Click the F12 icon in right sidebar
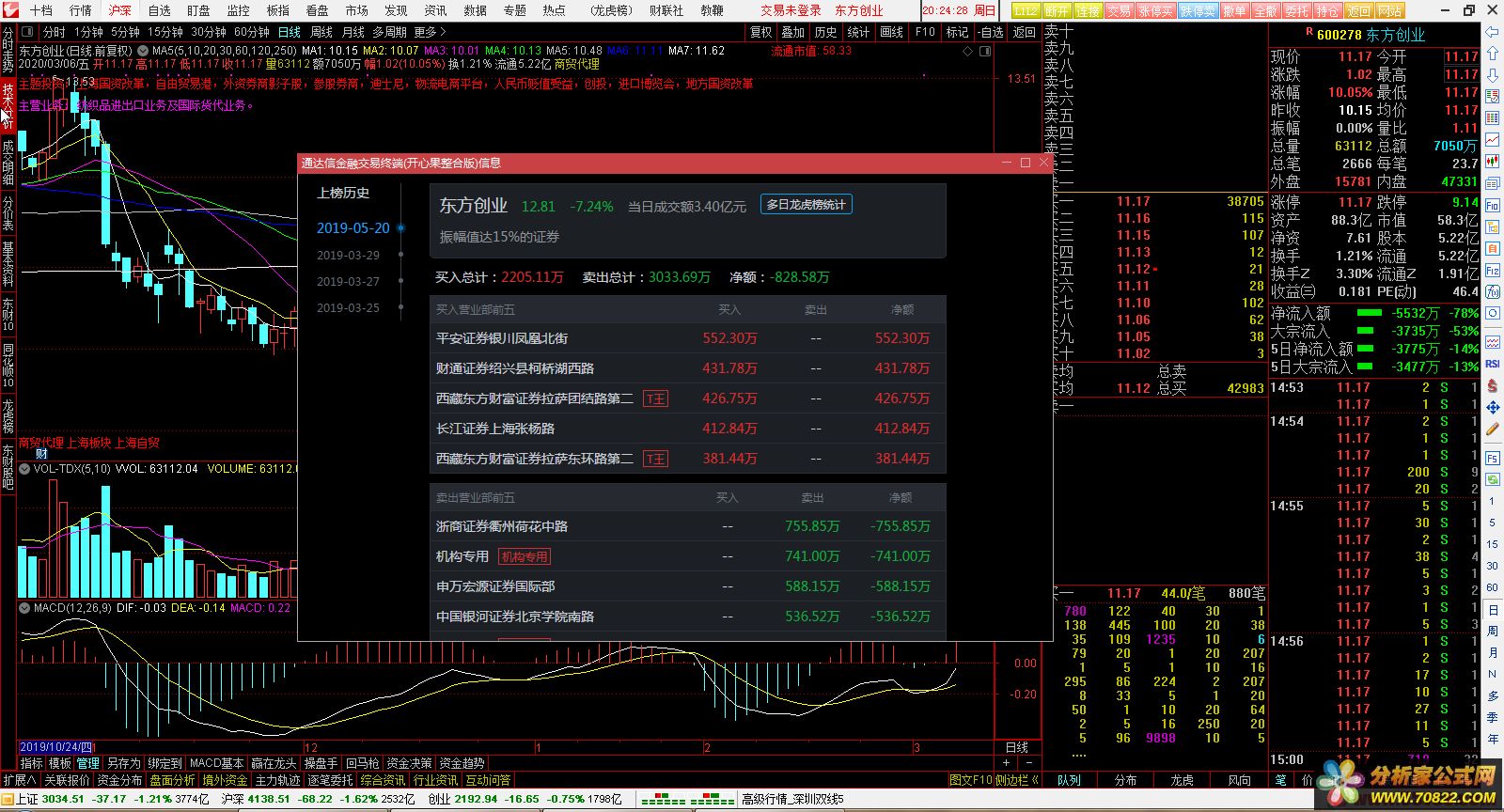 click(1493, 271)
